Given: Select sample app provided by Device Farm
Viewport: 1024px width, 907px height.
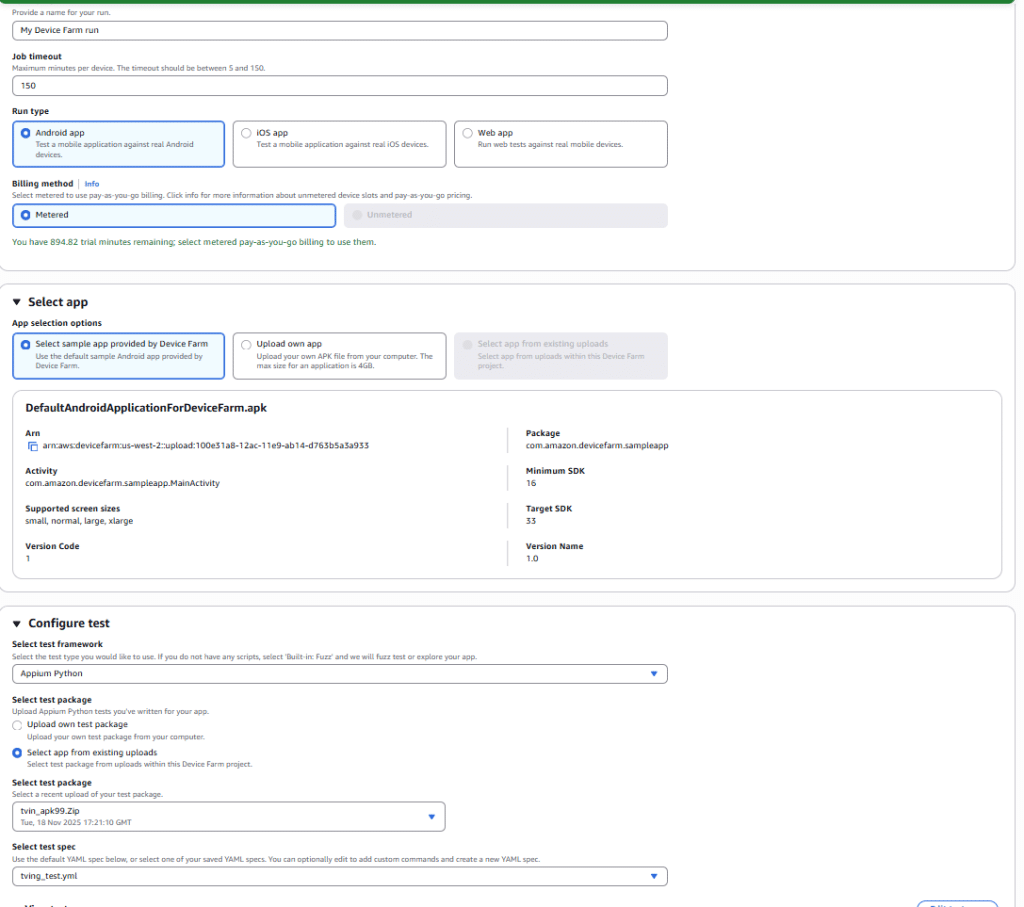Looking at the screenshot, I should pyautogui.click(x=26, y=344).
